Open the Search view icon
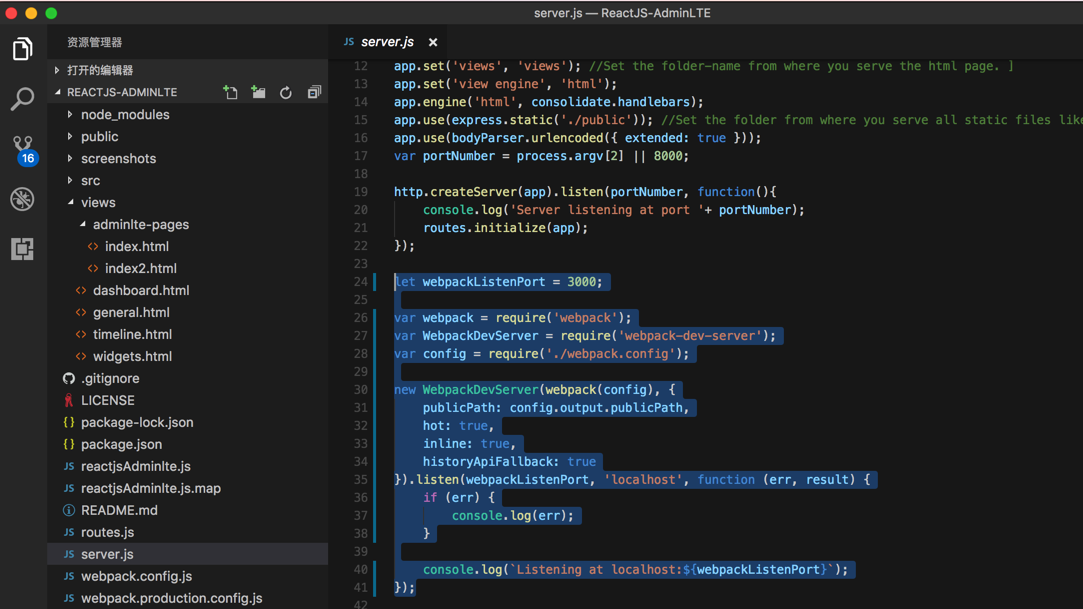Image resolution: width=1083 pixels, height=609 pixels. tap(22, 98)
